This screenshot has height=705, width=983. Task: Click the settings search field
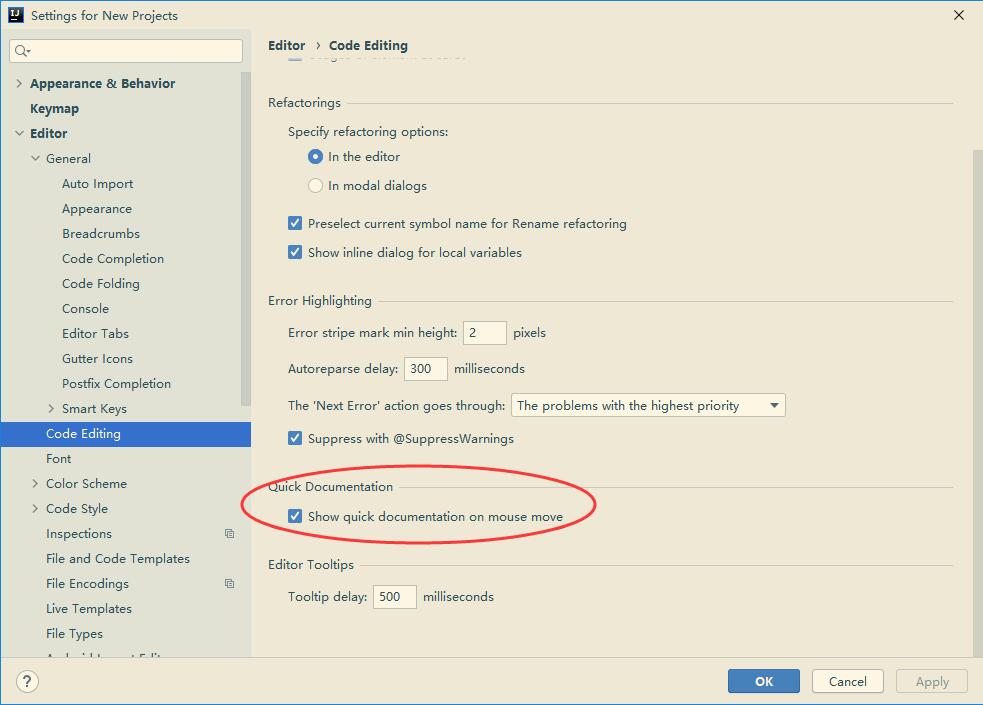coord(126,51)
